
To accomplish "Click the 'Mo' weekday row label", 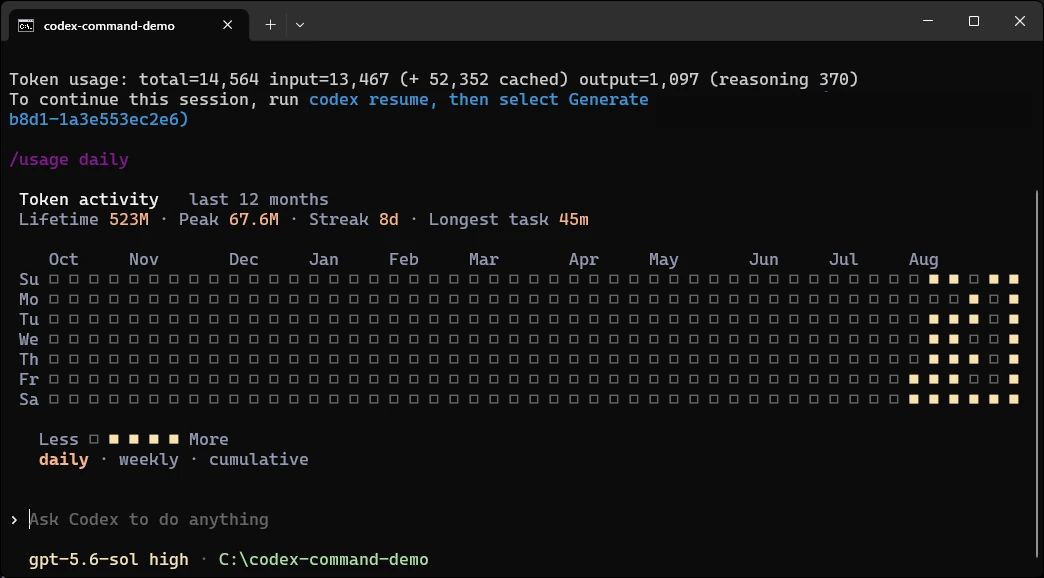I will point(29,300).
